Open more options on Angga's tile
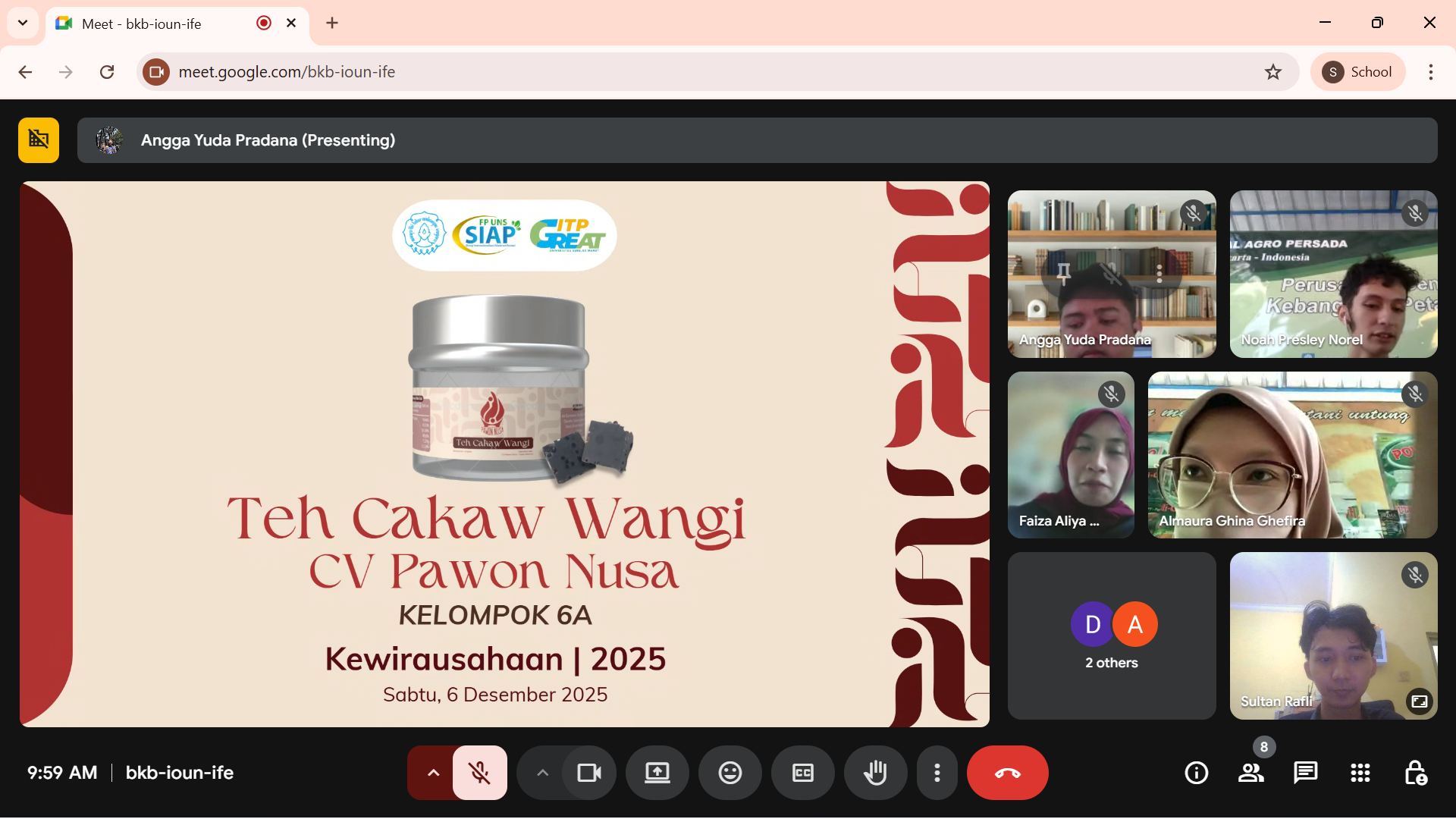 pos(1159,274)
